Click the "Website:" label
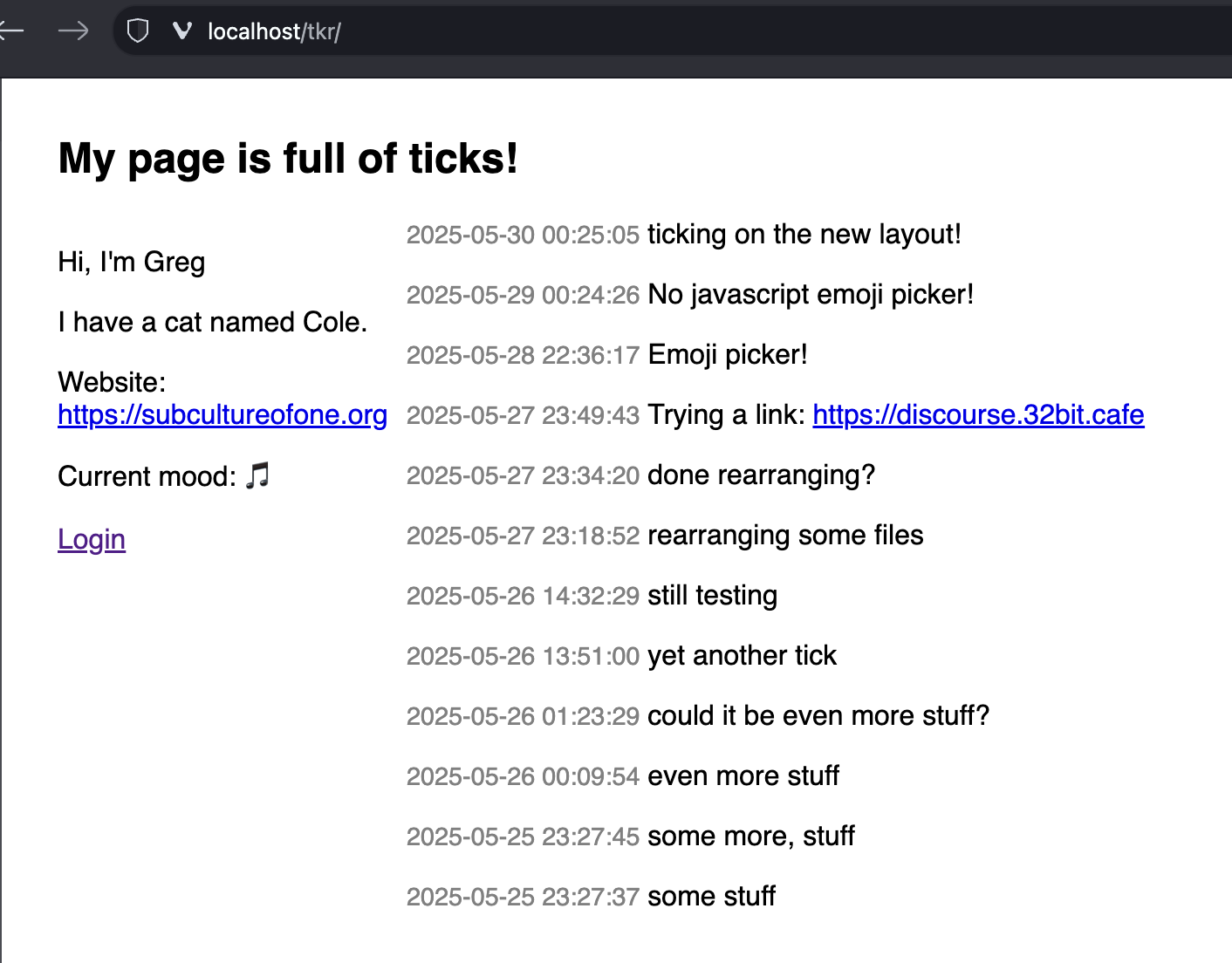The image size is (1232, 963). (112, 382)
